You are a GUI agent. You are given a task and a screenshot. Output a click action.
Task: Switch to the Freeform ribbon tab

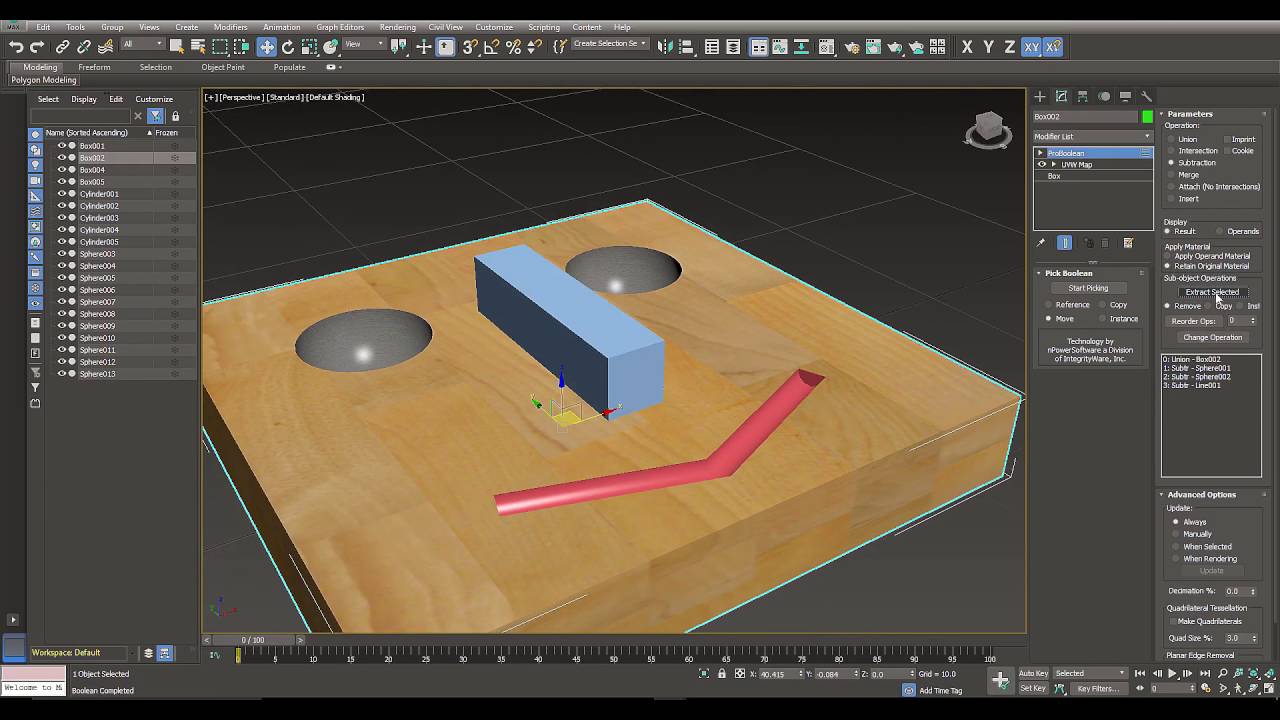pyautogui.click(x=94, y=67)
